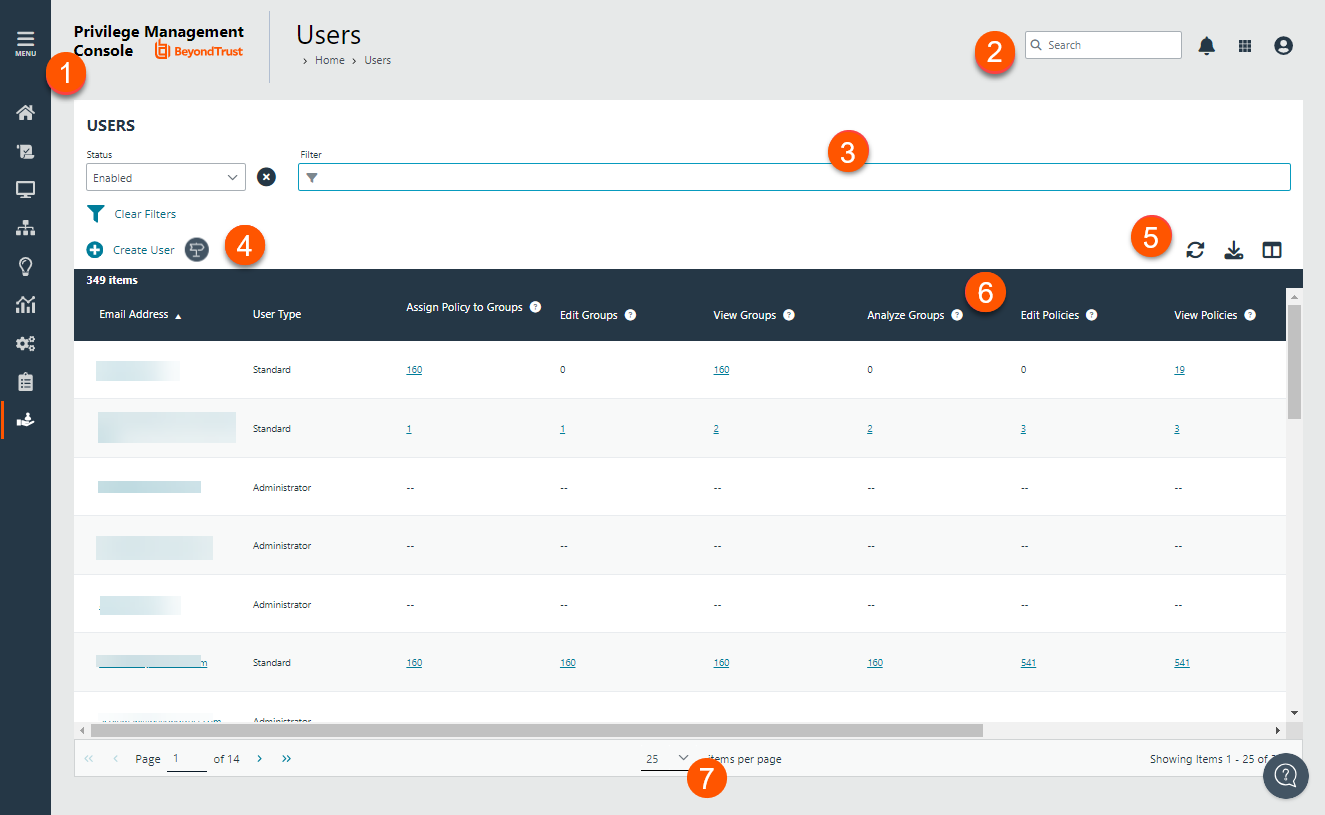1325x815 pixels.
Task: Open the apps grid icon
Action: tap(1245, 45)
